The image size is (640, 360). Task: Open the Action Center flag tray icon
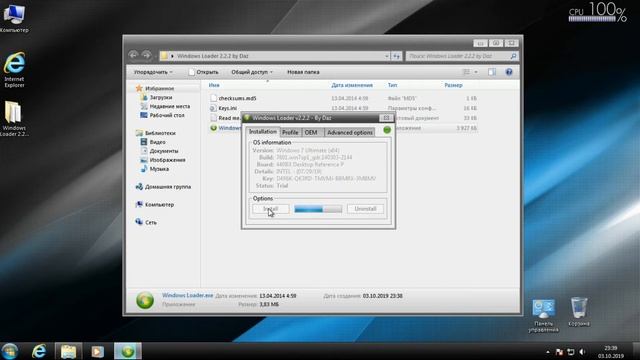click(x=559, y=352)
